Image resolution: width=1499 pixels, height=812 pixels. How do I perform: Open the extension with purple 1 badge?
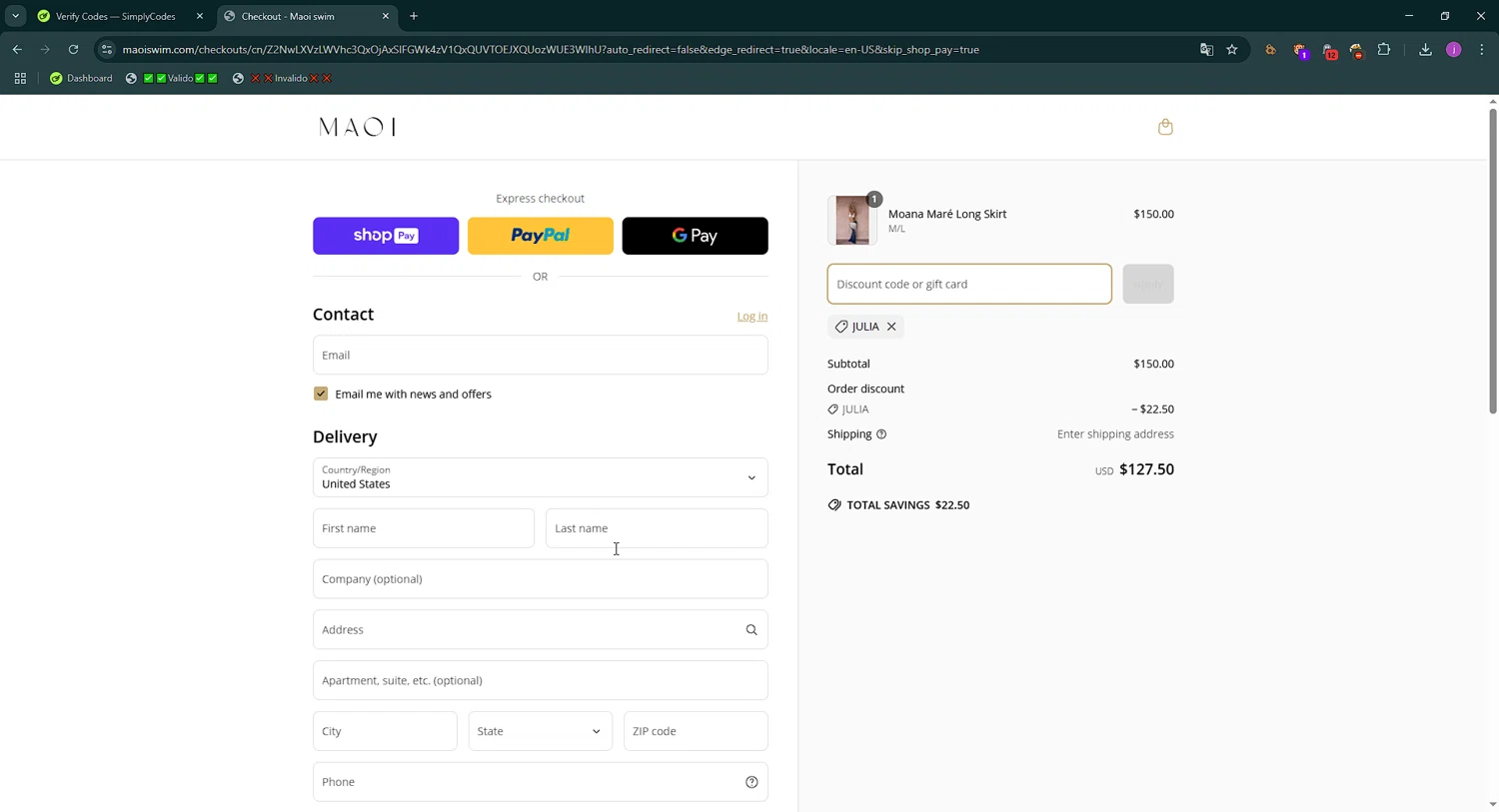(x=1300, y=50)
